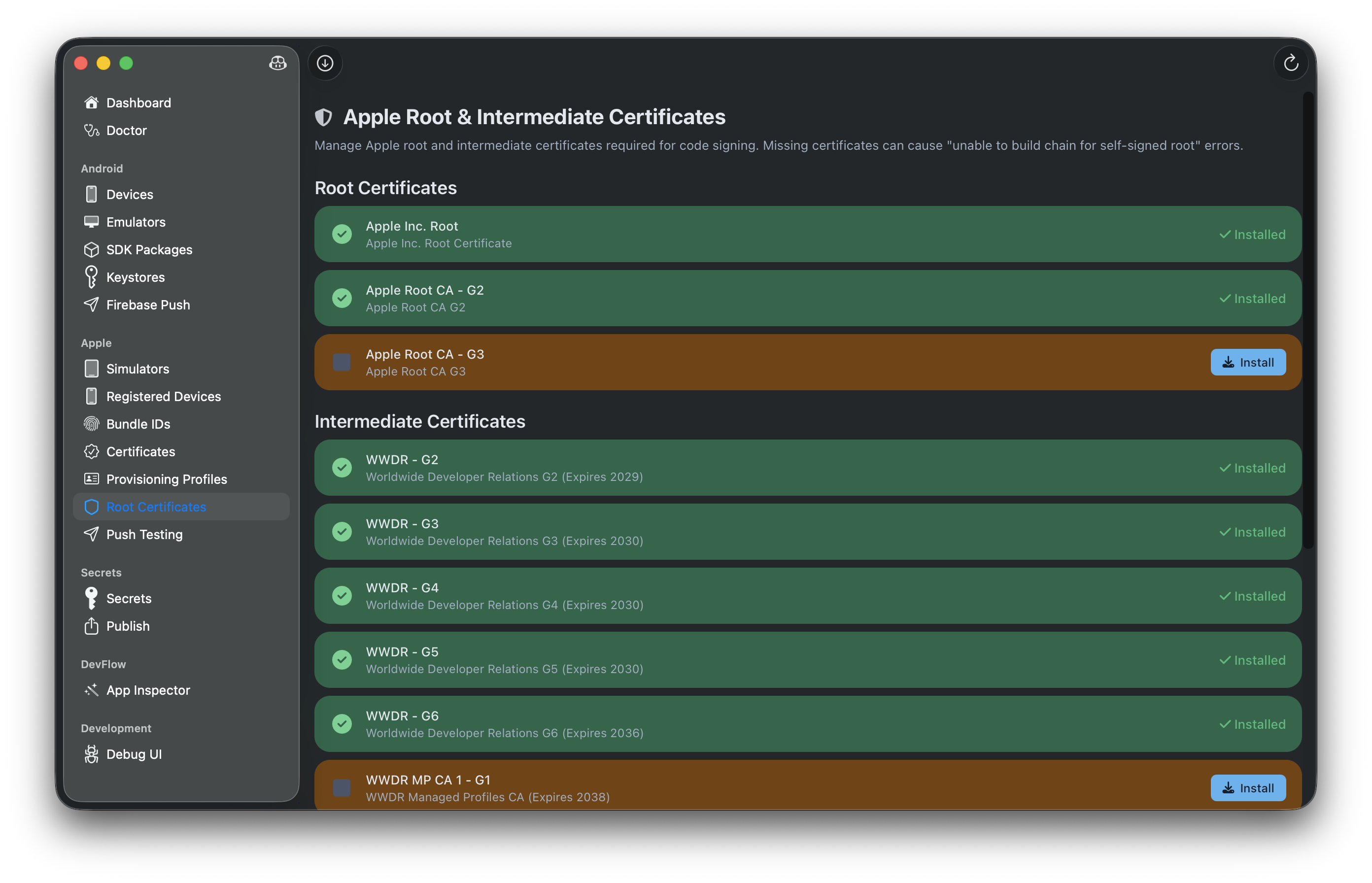Open the Publish page

point(181,626)
